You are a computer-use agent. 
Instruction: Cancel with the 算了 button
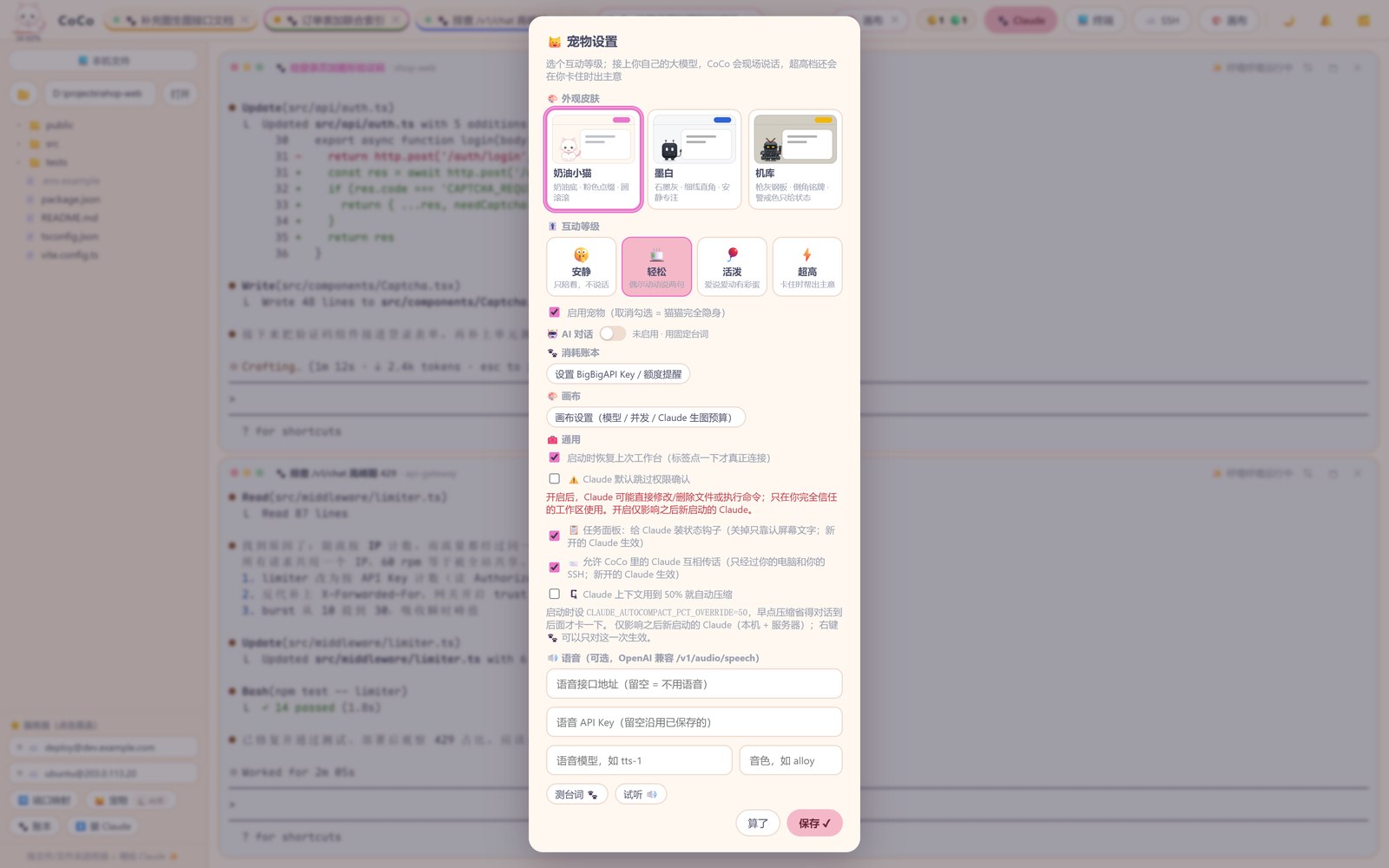point(758,823)
